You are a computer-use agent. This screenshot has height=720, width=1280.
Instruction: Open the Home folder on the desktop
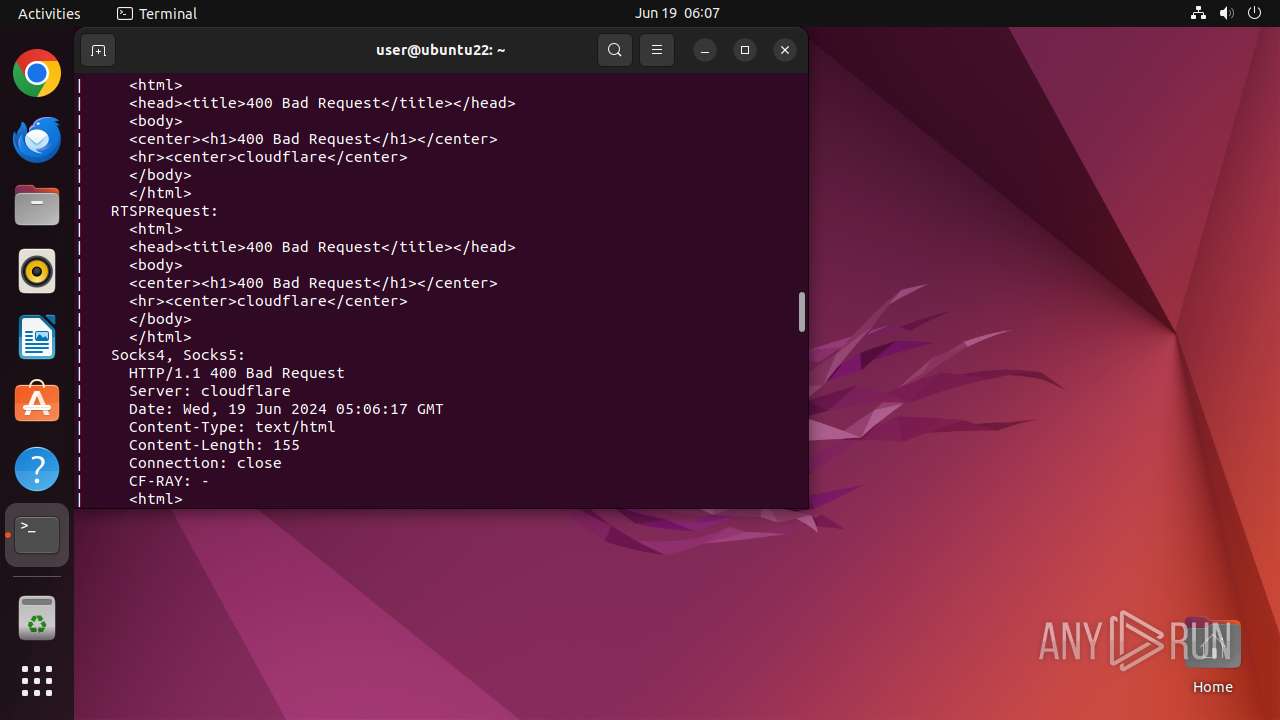pos(1212,655)
